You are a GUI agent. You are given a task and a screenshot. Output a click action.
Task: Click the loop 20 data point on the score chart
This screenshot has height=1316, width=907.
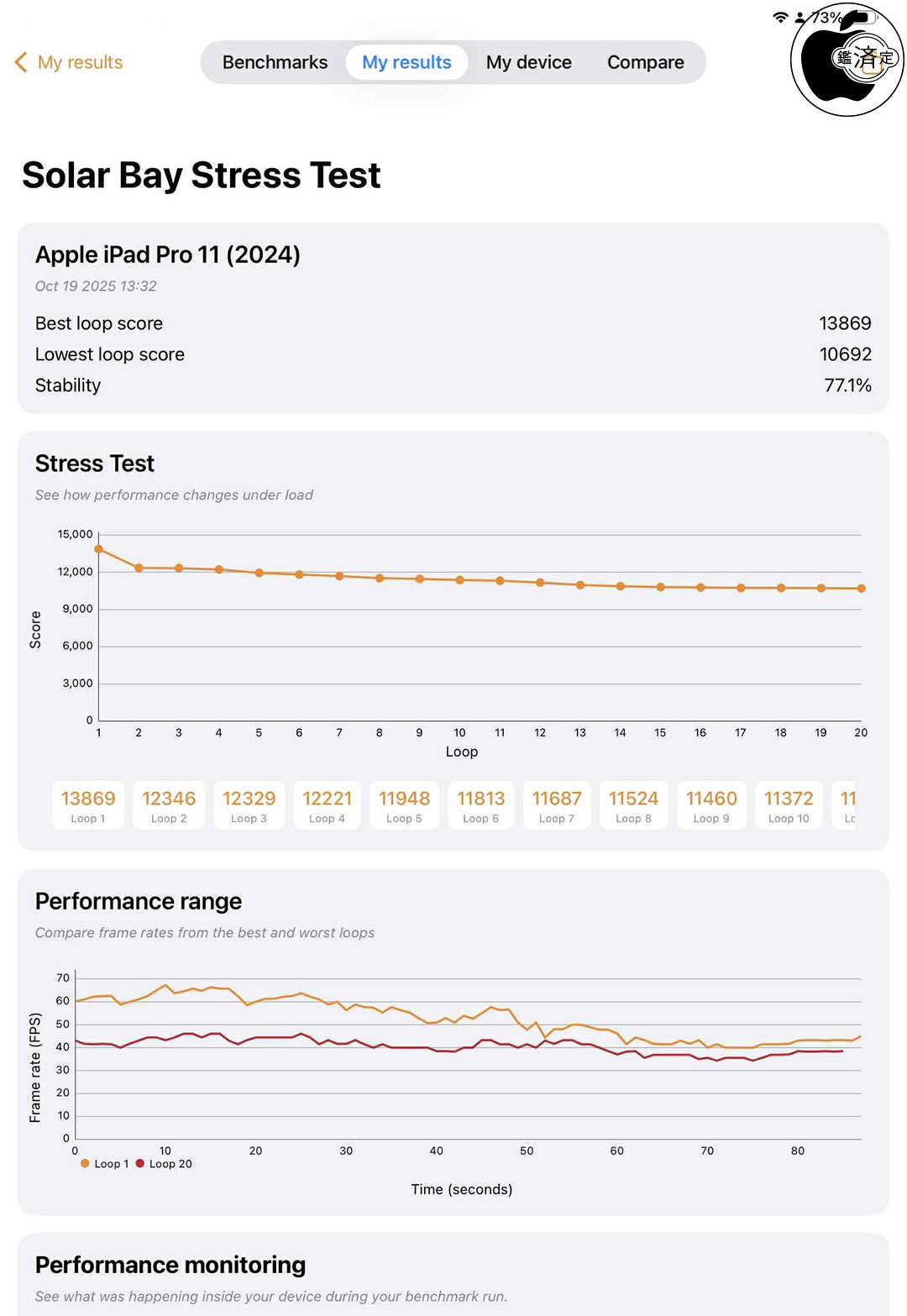coord(861,589)
